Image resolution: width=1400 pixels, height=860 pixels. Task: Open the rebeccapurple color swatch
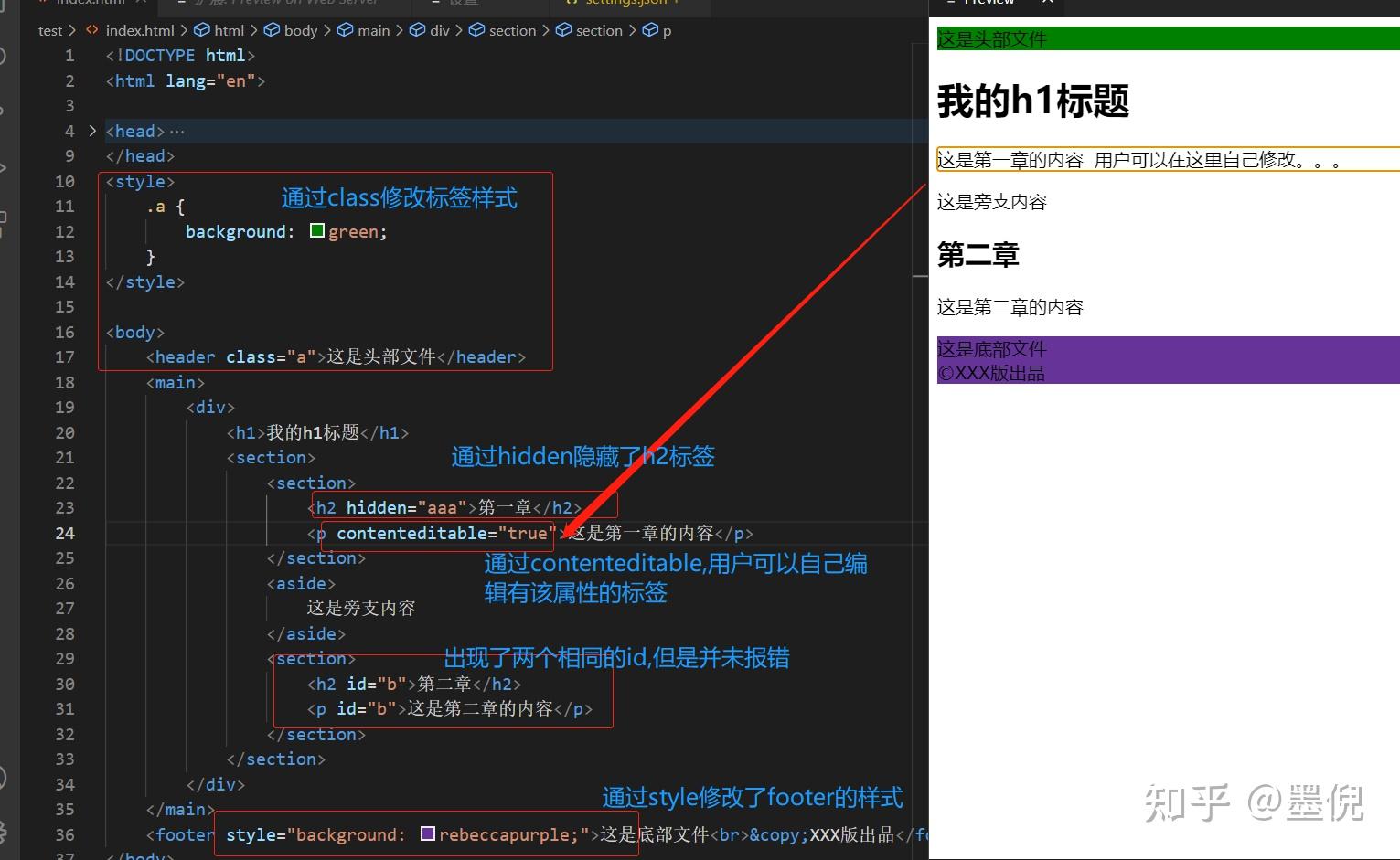tap(427, 833)
